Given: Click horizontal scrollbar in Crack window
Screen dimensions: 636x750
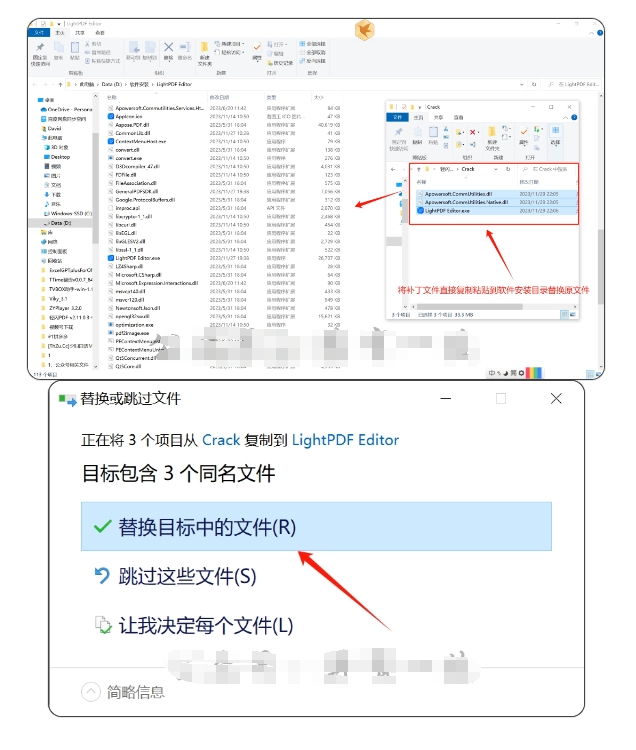Looking at the screenshot, I should pyautogui.click(x=469, y=307).
